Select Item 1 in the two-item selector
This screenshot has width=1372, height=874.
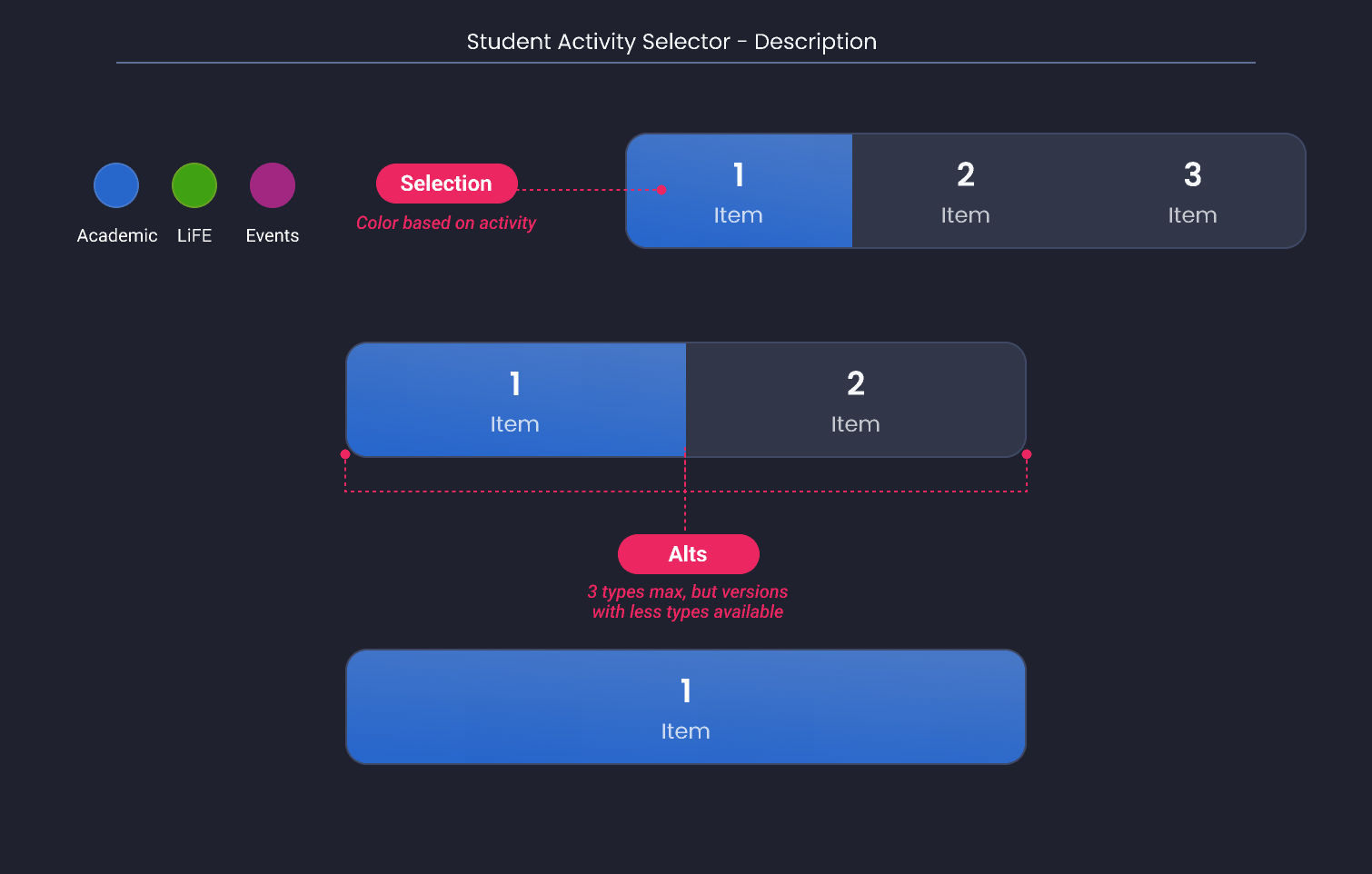[514, 400]
